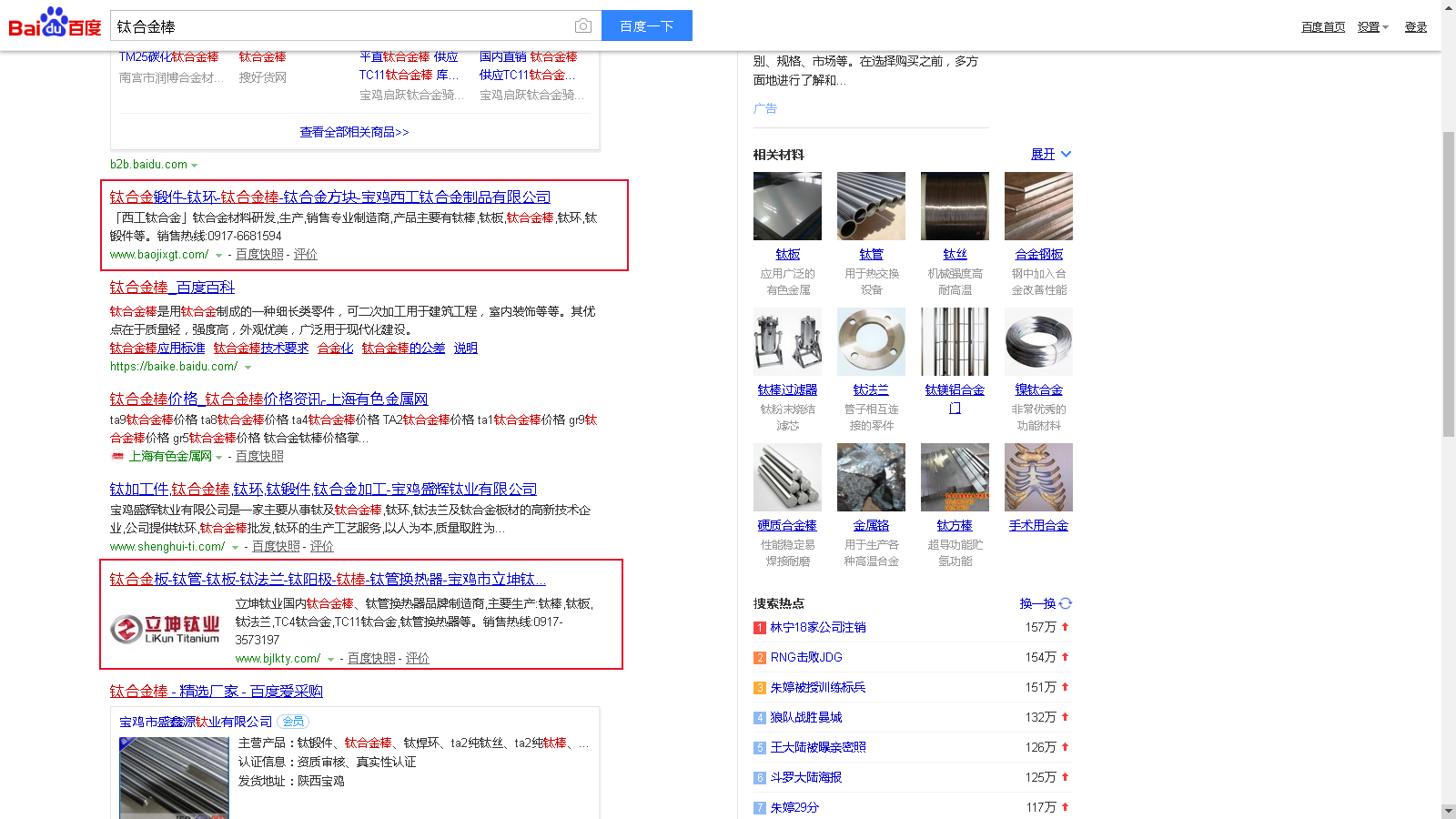This screenshot has height=819, width=1456.
Task: Open 钛合金棒应用标准 sublink
Action: 157,348
